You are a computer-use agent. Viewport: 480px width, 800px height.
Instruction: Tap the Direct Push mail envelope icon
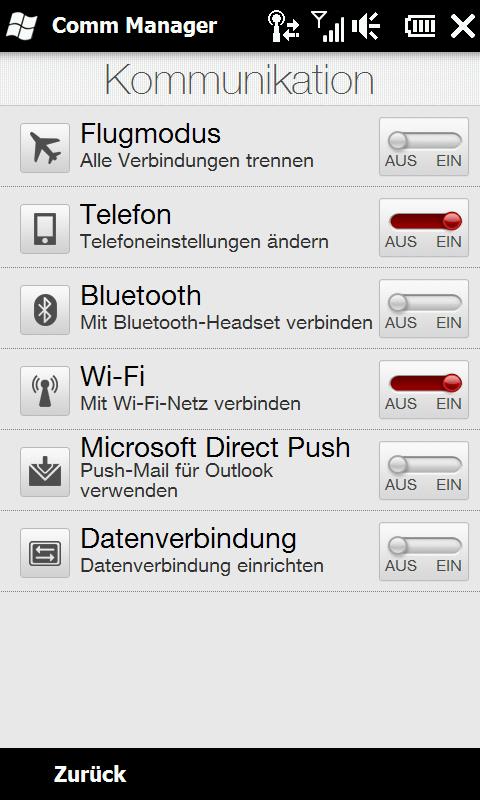(x=45, y=472)
